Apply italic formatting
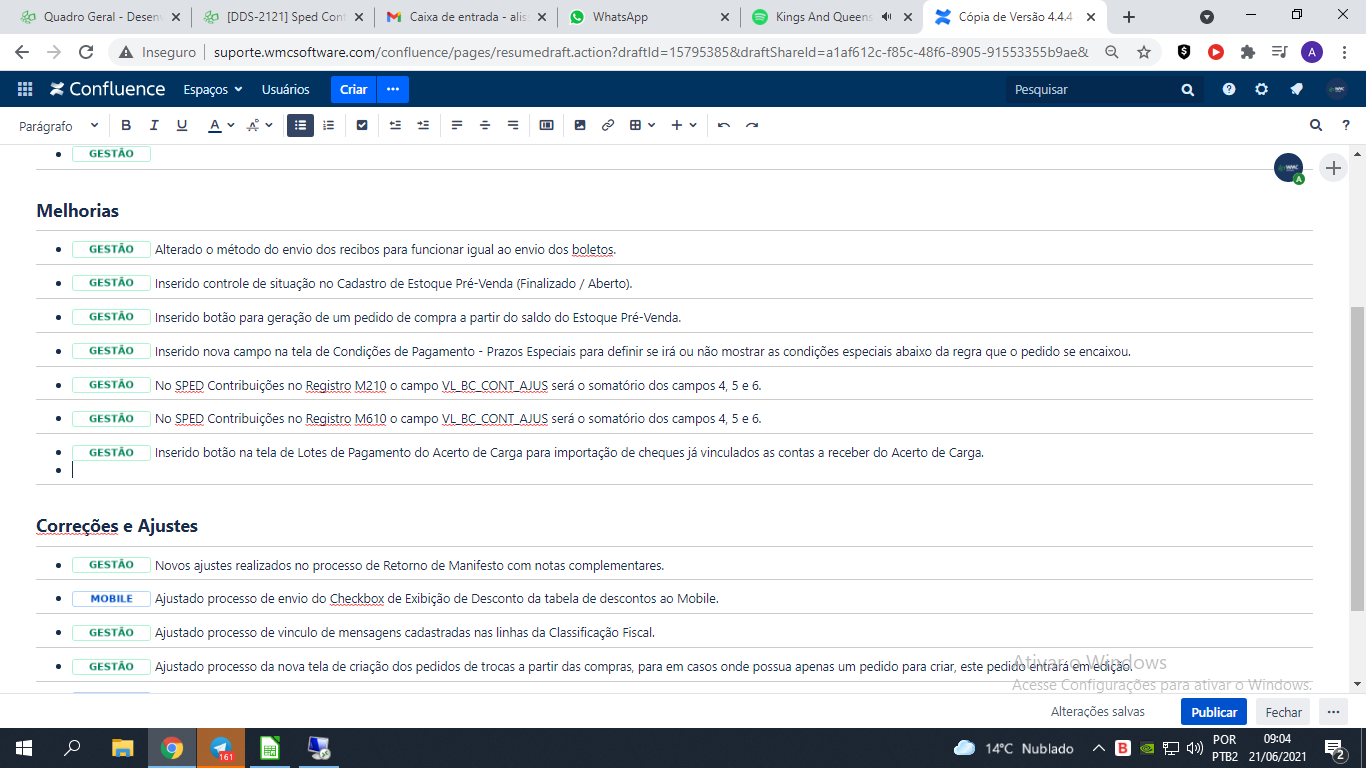 coord(154,125)
